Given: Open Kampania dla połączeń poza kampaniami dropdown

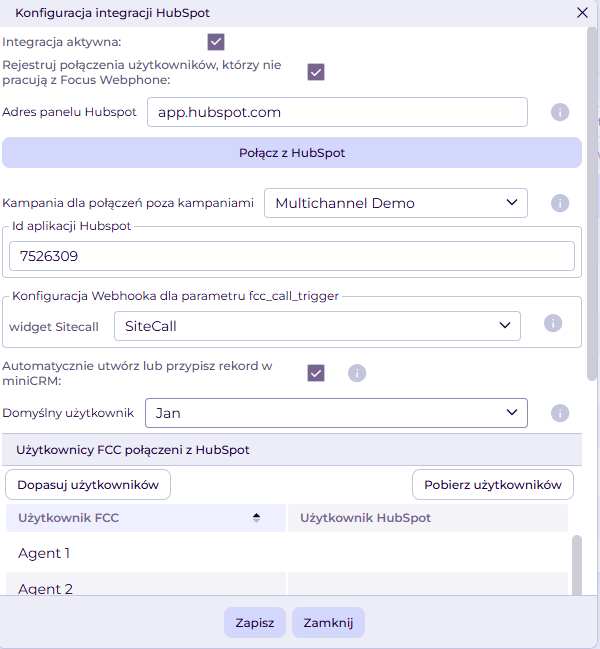Looking at the screenshot, I should coord(396,203).
